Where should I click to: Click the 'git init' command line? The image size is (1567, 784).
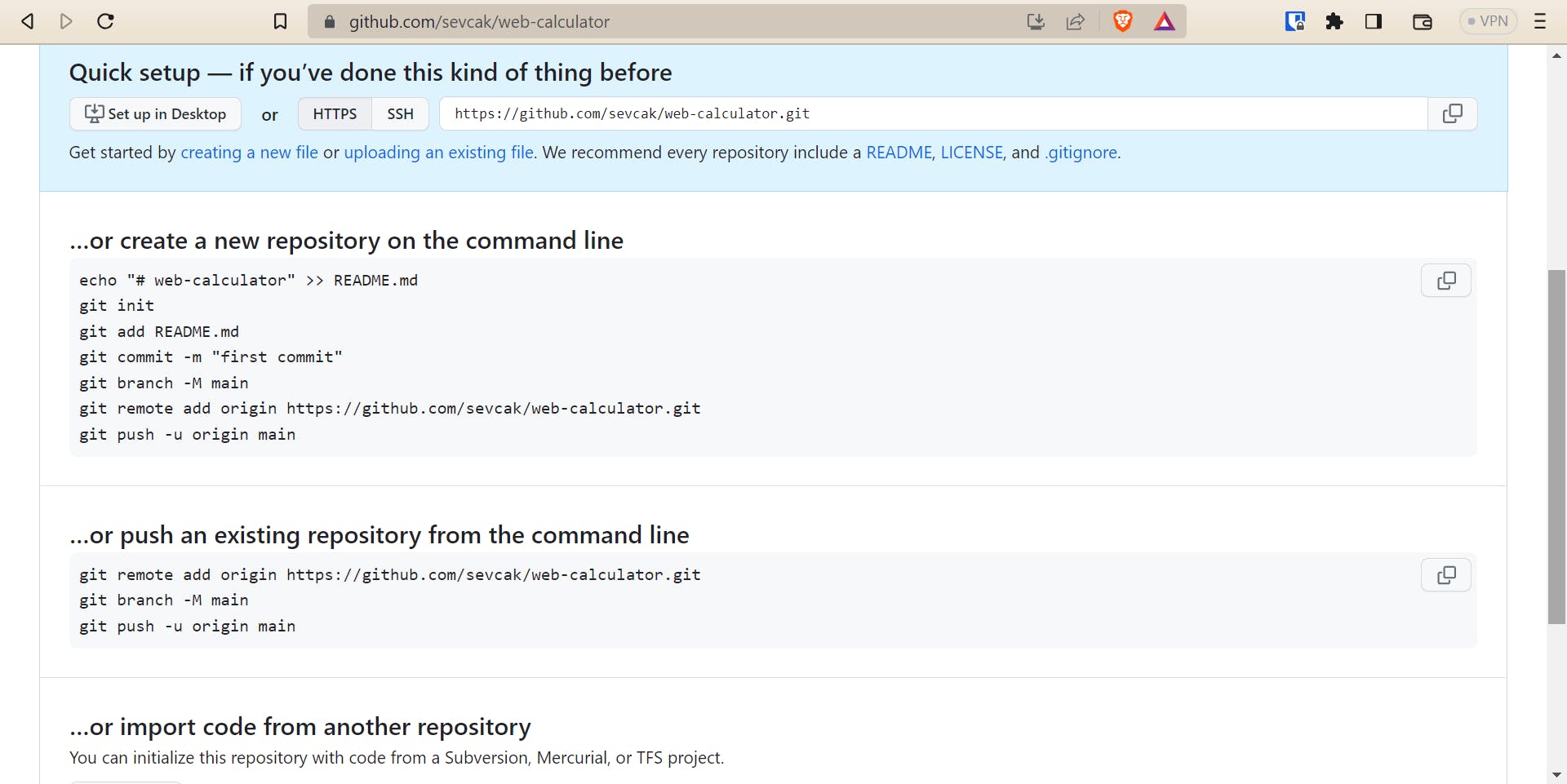[x=117, y=306]
